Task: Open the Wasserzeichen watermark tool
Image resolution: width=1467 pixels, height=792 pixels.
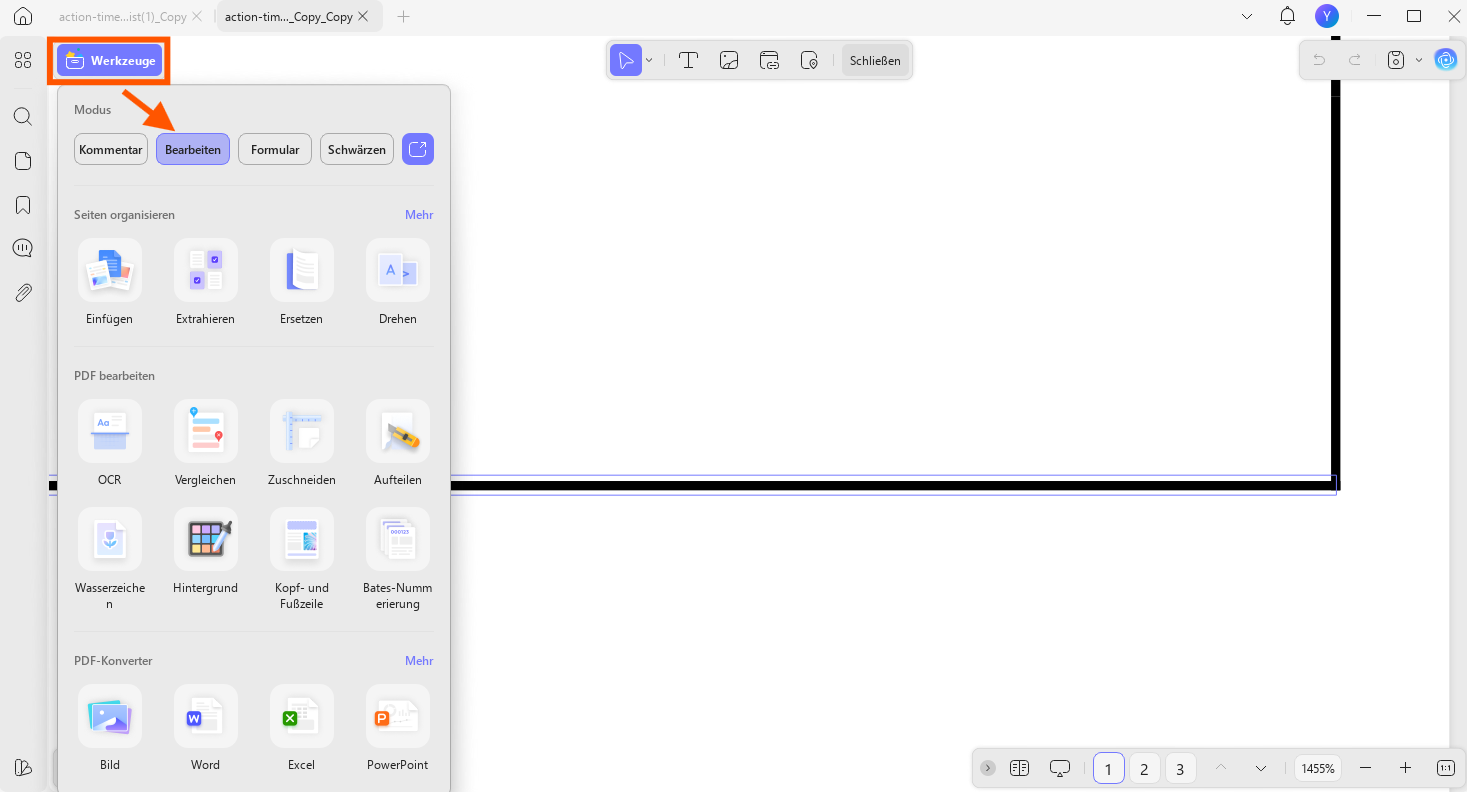Action: pyautogui.click(x=110, y=539)
